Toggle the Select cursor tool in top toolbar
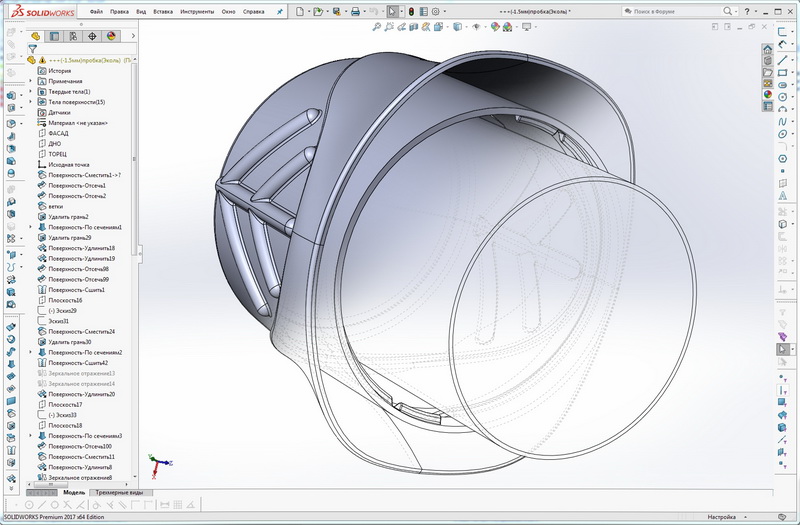Screen dimensions: 800x525 (x=392, y=11)
